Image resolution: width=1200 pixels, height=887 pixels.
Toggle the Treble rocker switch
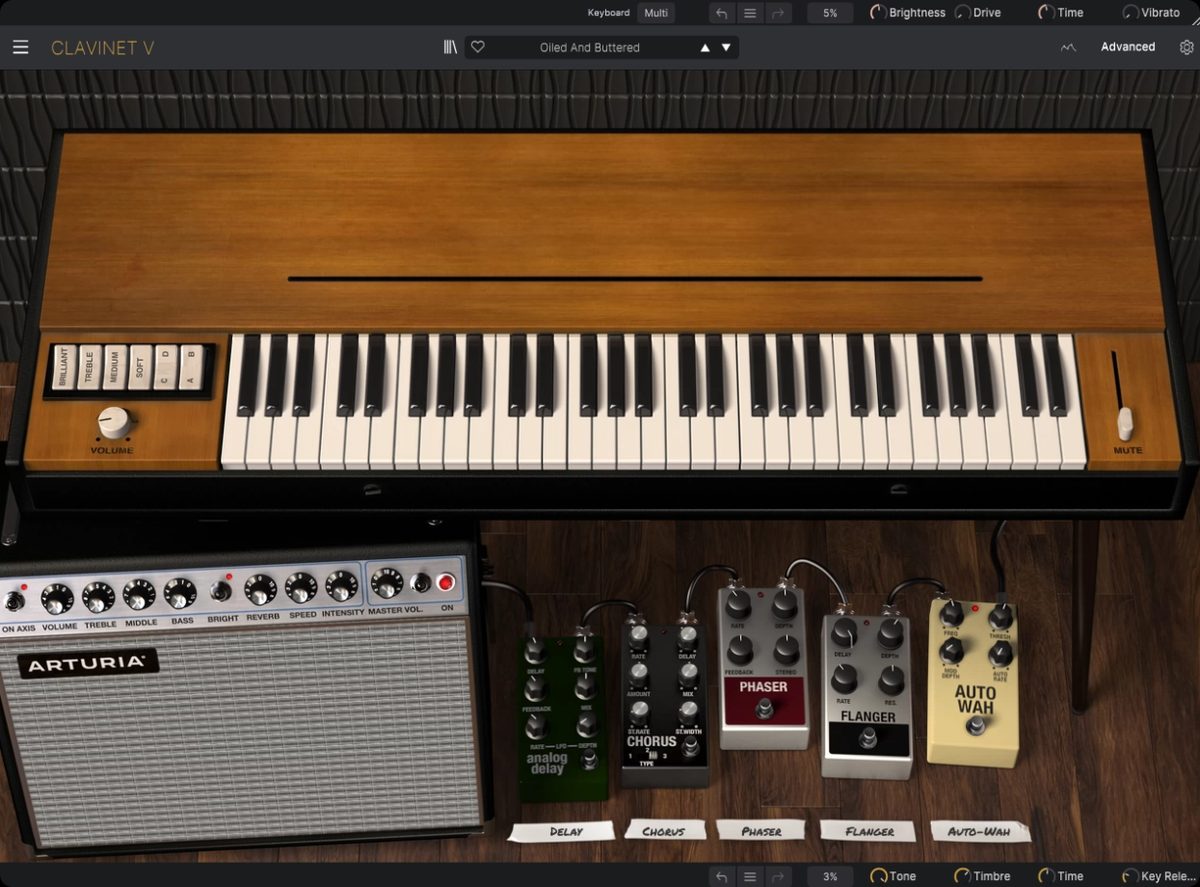[89, 367]
